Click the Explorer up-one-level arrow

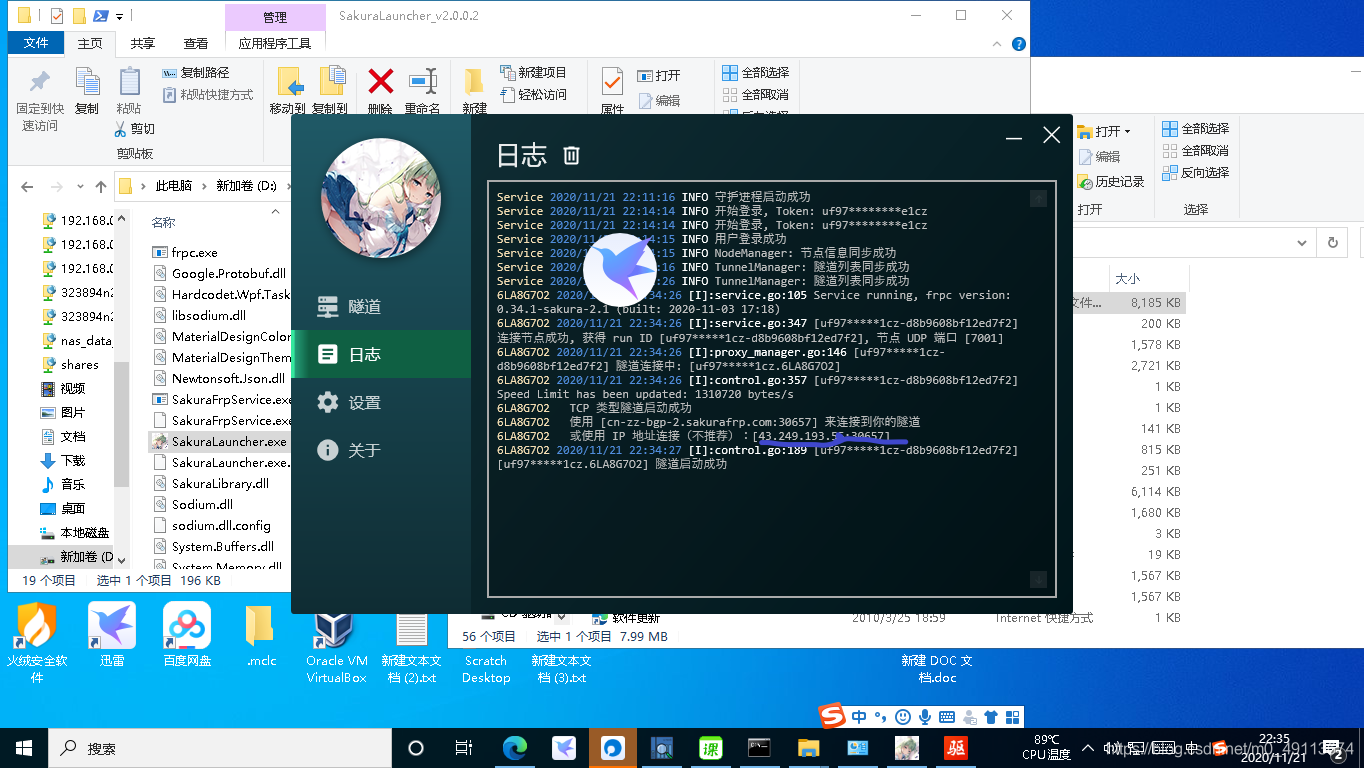pyautogui.click(x=100, y=186)
